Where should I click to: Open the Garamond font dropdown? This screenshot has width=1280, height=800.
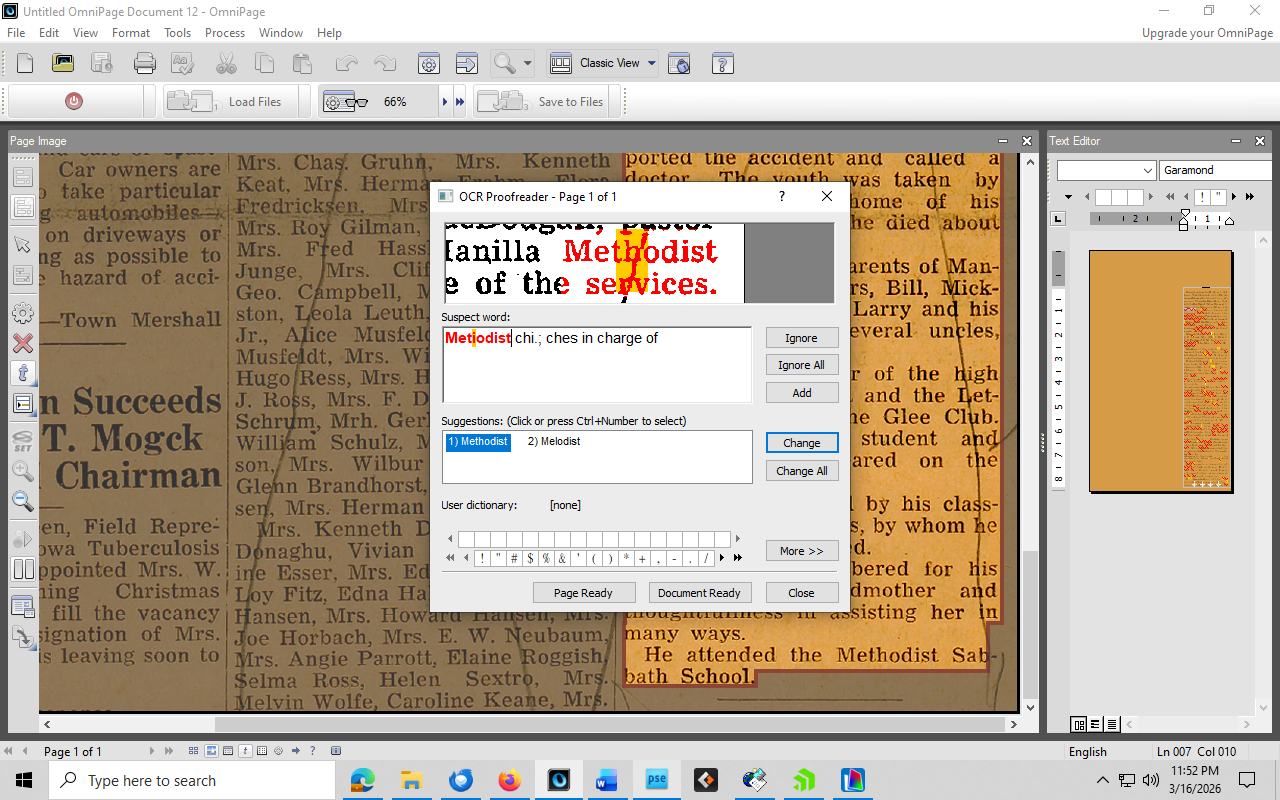pyautogui.click(x=1215, y=170)
